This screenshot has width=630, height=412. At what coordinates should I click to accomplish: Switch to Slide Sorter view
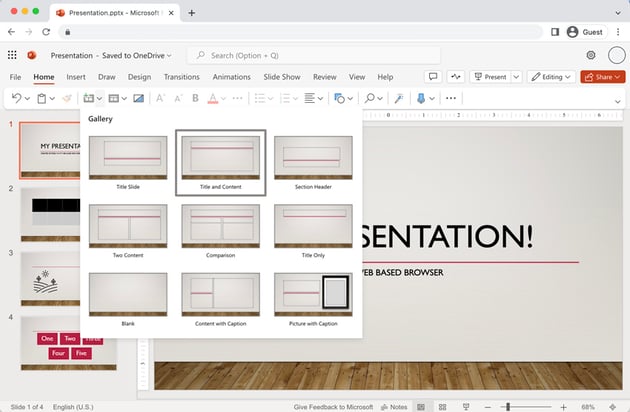click(x=443, y=407)
